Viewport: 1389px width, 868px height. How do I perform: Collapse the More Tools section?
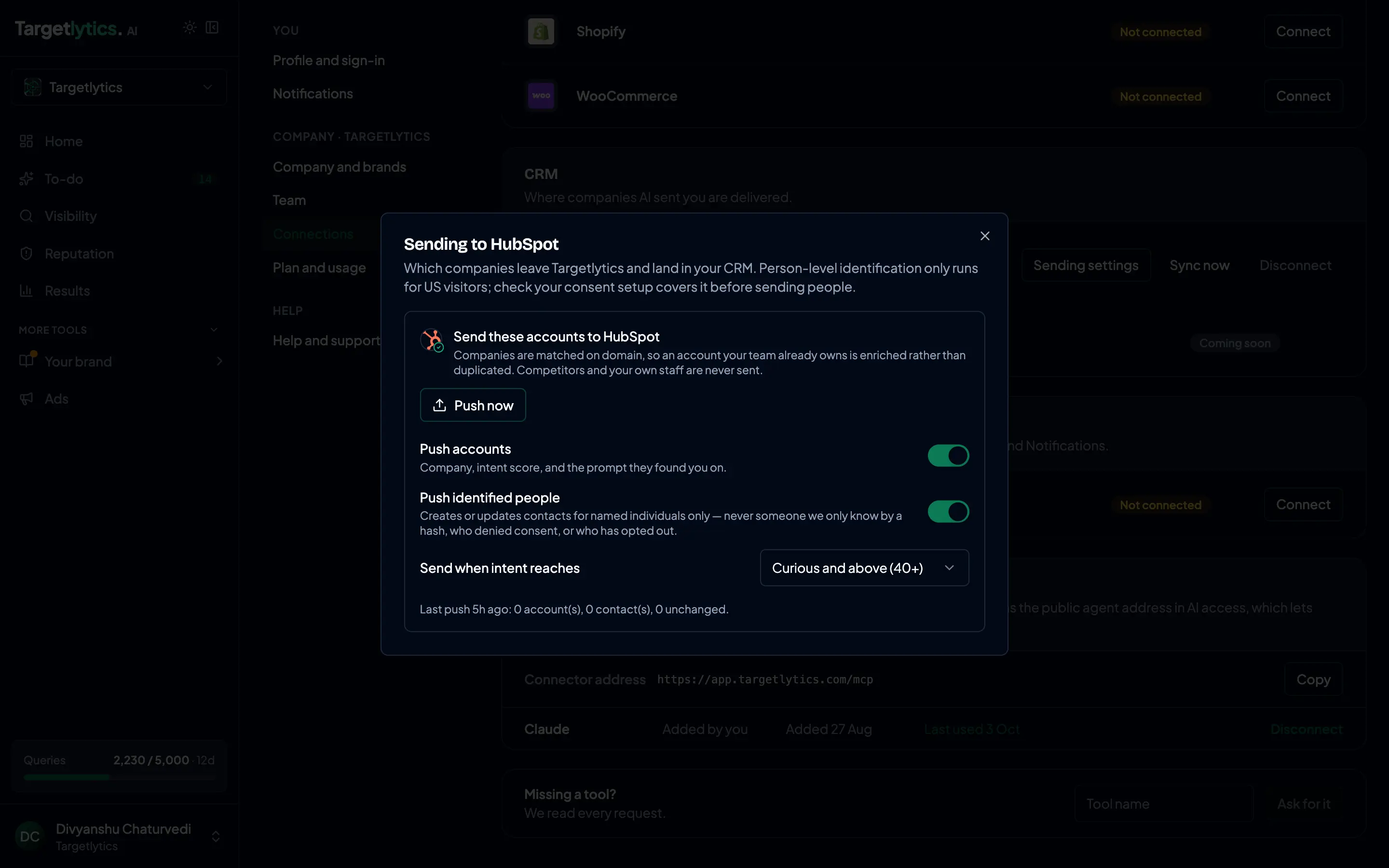tap(214, 330)
